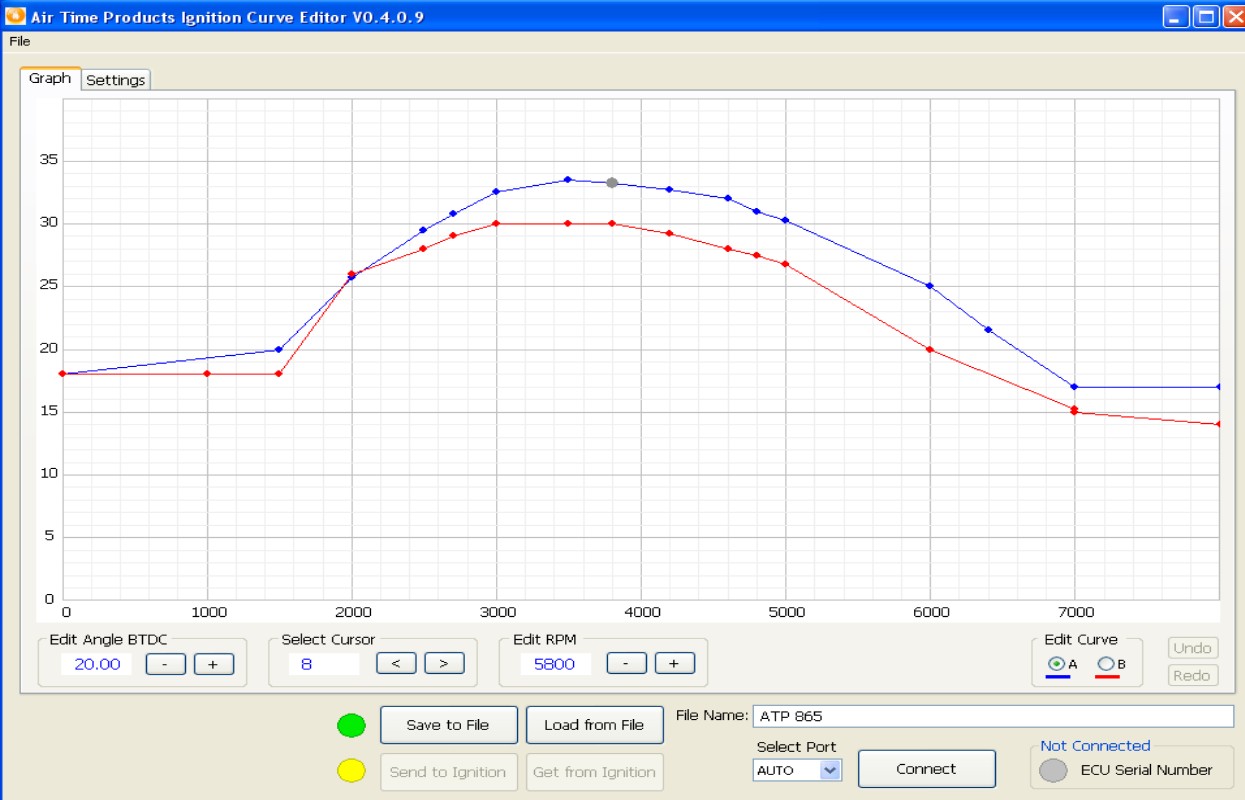Switch to the Graph tab
This screenshot has height=800, width=1245.
tap(50, 78)
